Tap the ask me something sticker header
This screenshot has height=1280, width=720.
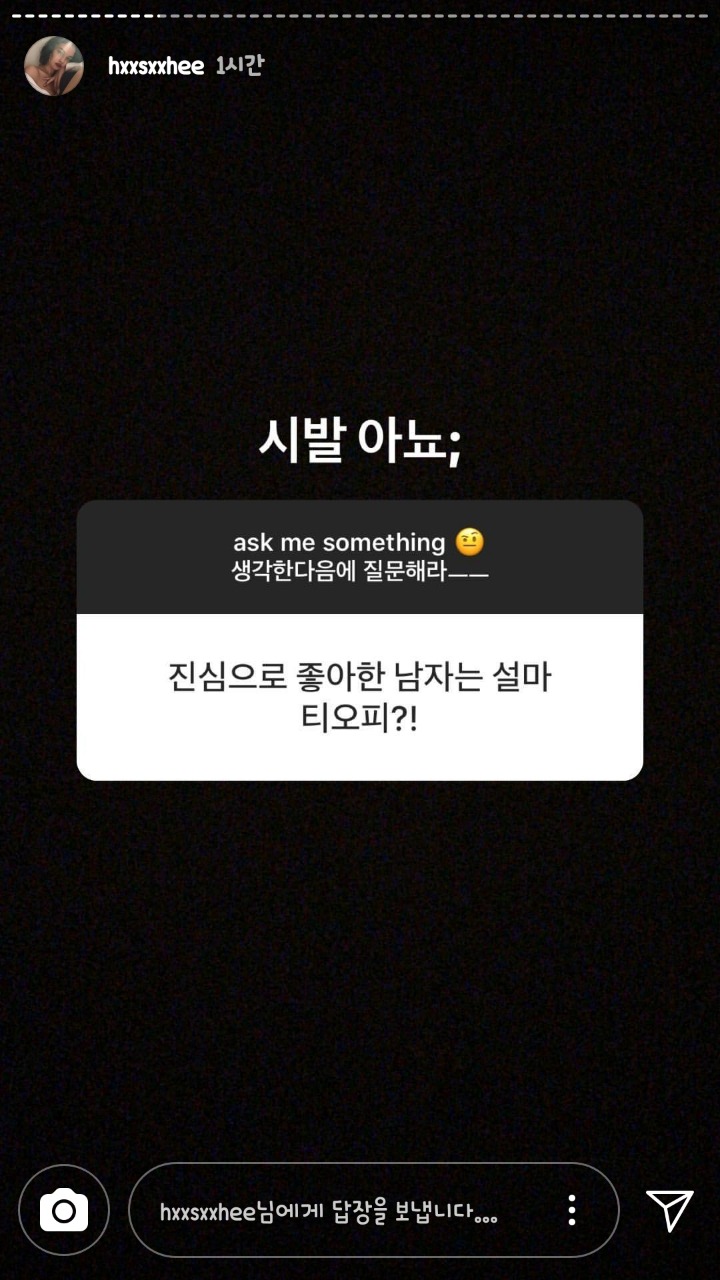(x=360, y=557)
